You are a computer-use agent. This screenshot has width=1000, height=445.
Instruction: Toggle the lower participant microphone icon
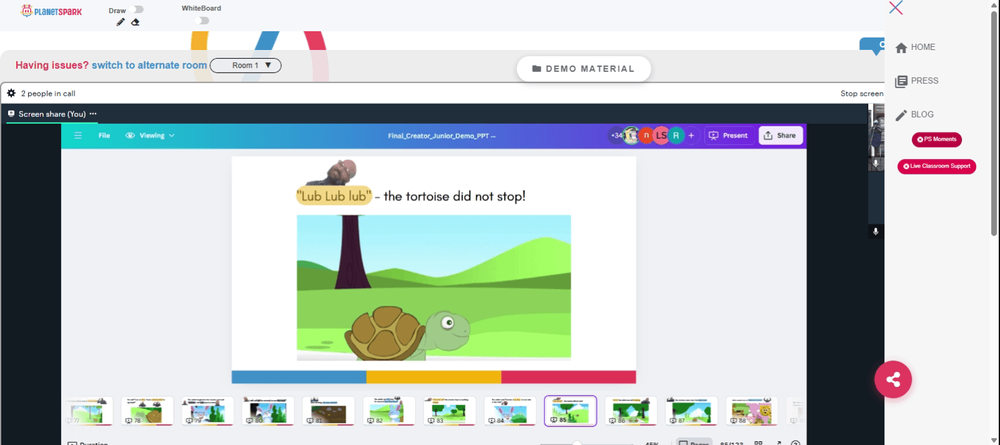[x=876, y=231]
